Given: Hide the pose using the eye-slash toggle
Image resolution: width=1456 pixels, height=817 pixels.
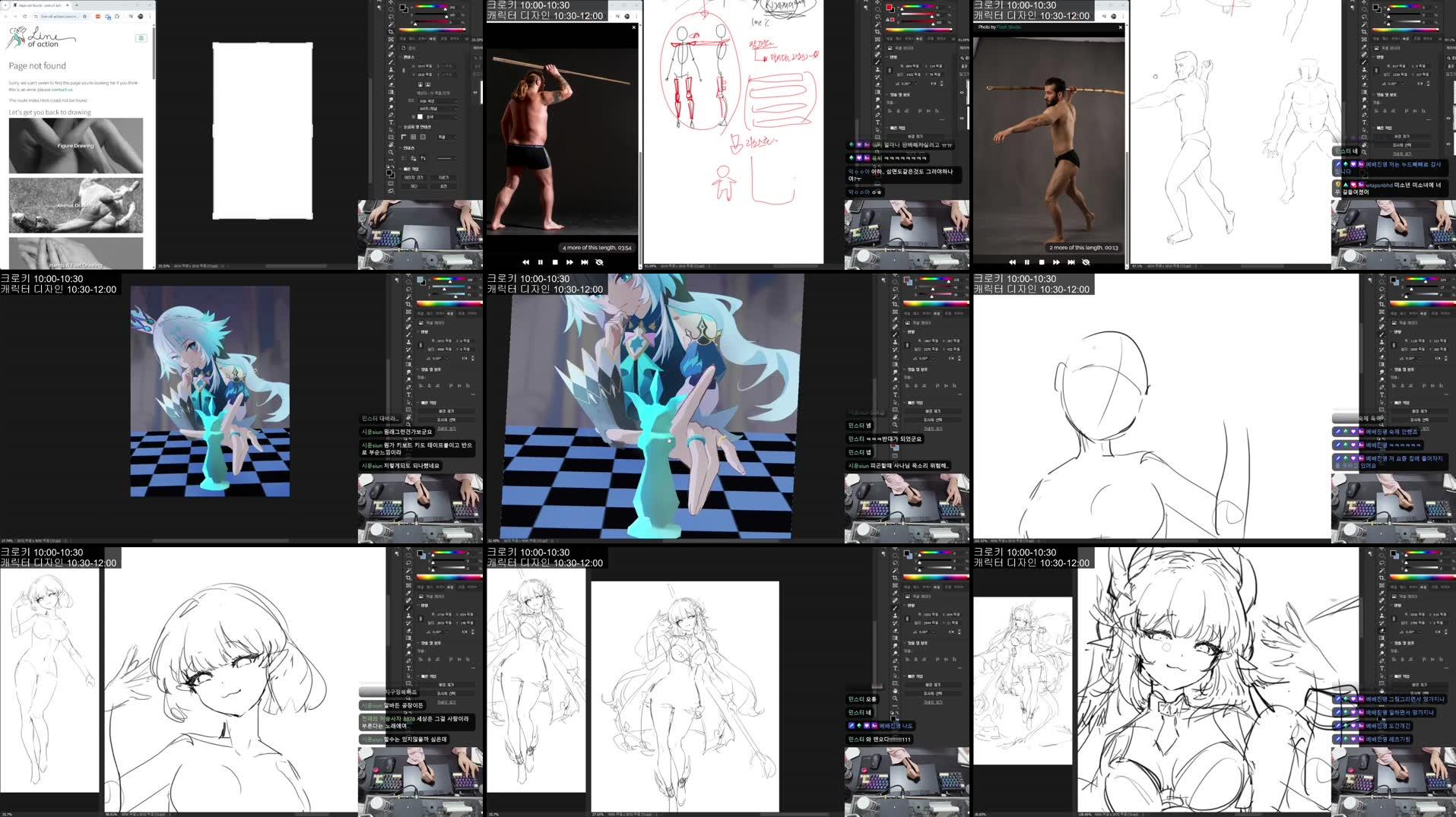Looking at the screenshot, I should (x=599, y=262).
